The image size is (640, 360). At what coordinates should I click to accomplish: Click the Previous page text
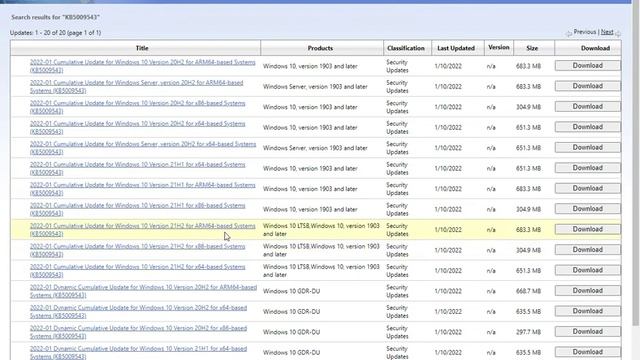(584, 32)
